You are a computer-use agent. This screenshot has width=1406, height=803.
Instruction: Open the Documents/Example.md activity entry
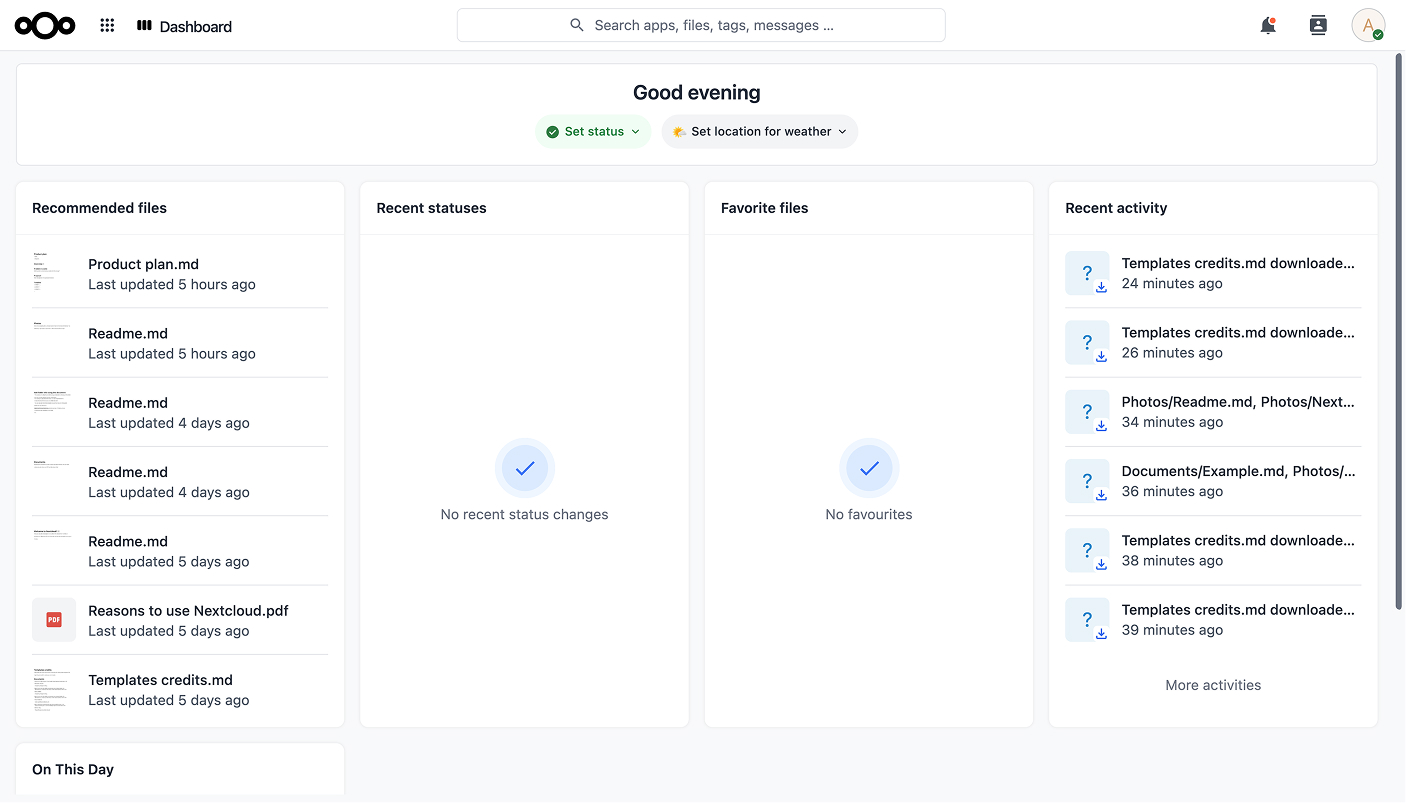point(1213,481)
